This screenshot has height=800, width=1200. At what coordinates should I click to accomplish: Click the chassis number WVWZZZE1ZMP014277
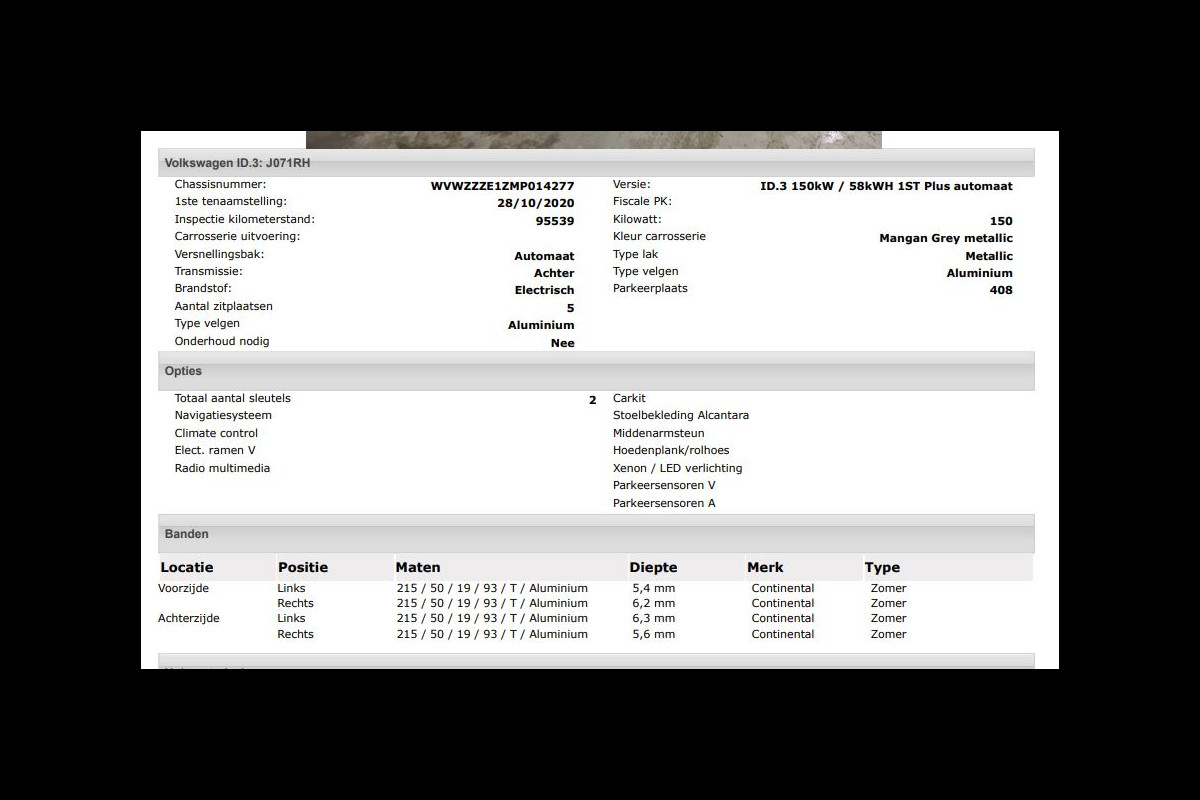pyautogui.click(x=502, y=186)
